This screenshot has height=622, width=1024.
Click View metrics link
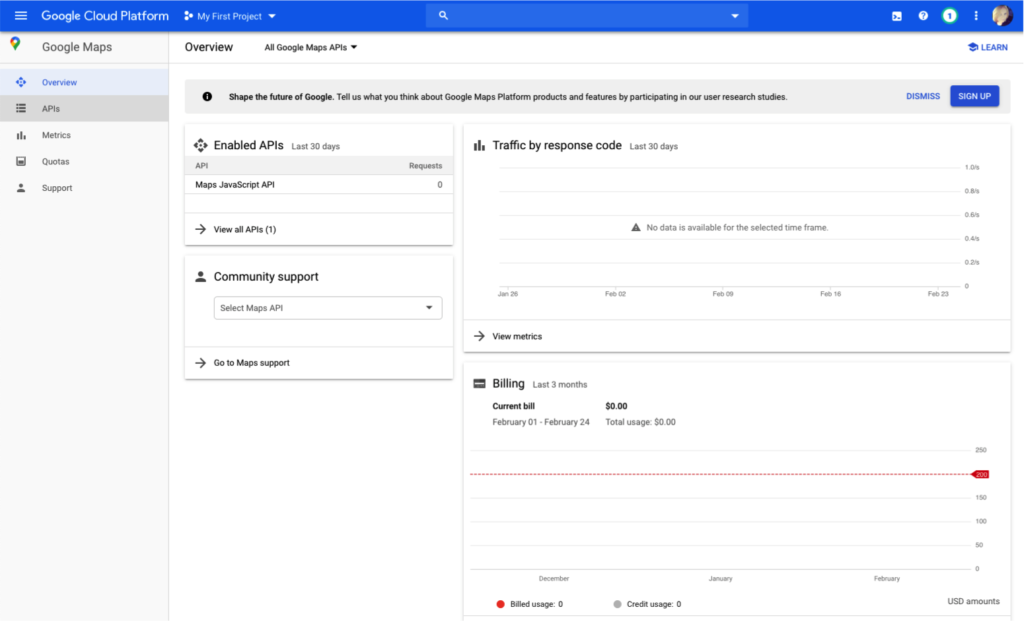(x=517, y=336)
